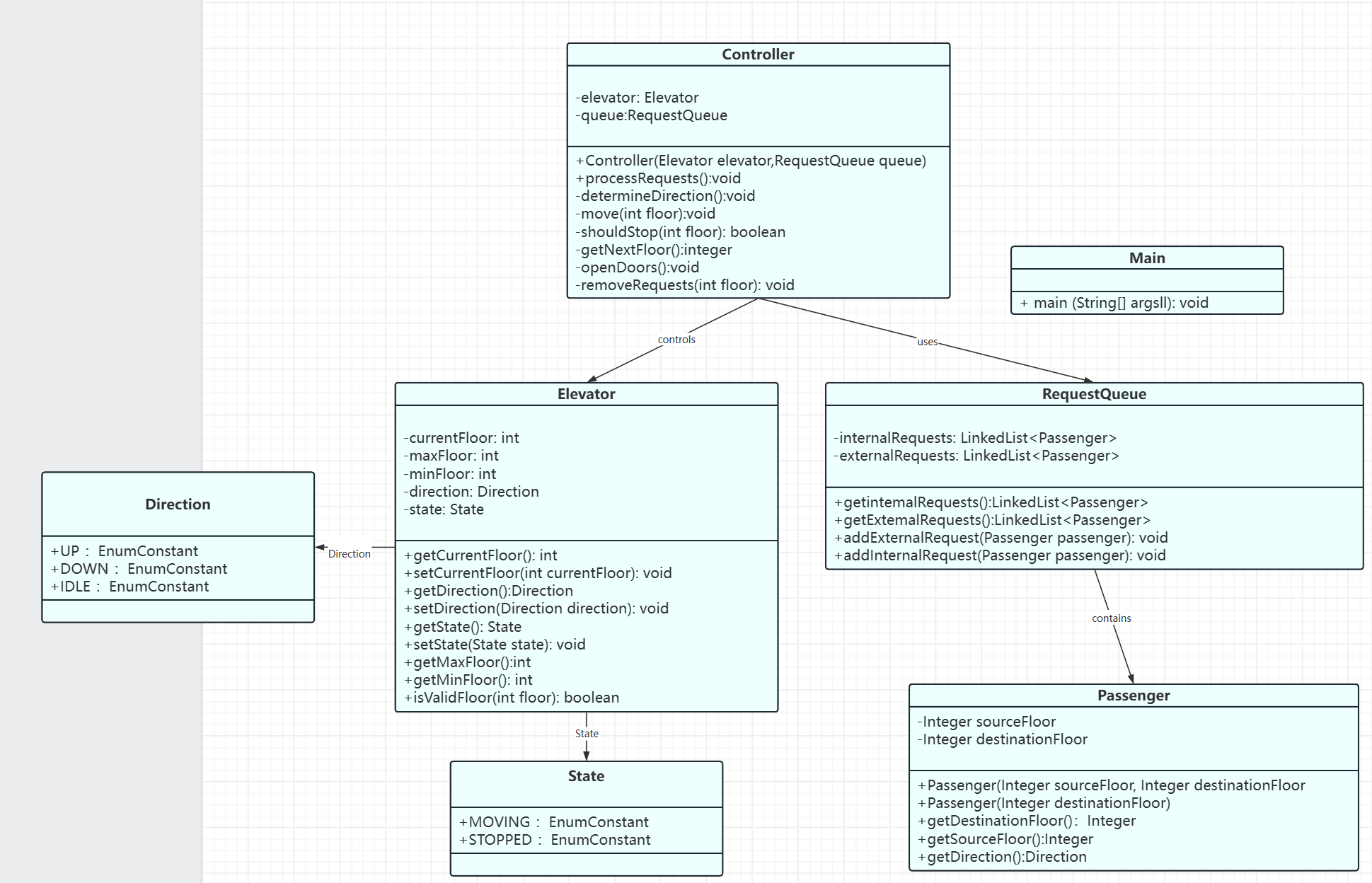Select the "-Integer destinationFloor" attribute
Screen dimensions: 1372x883
1003,739
